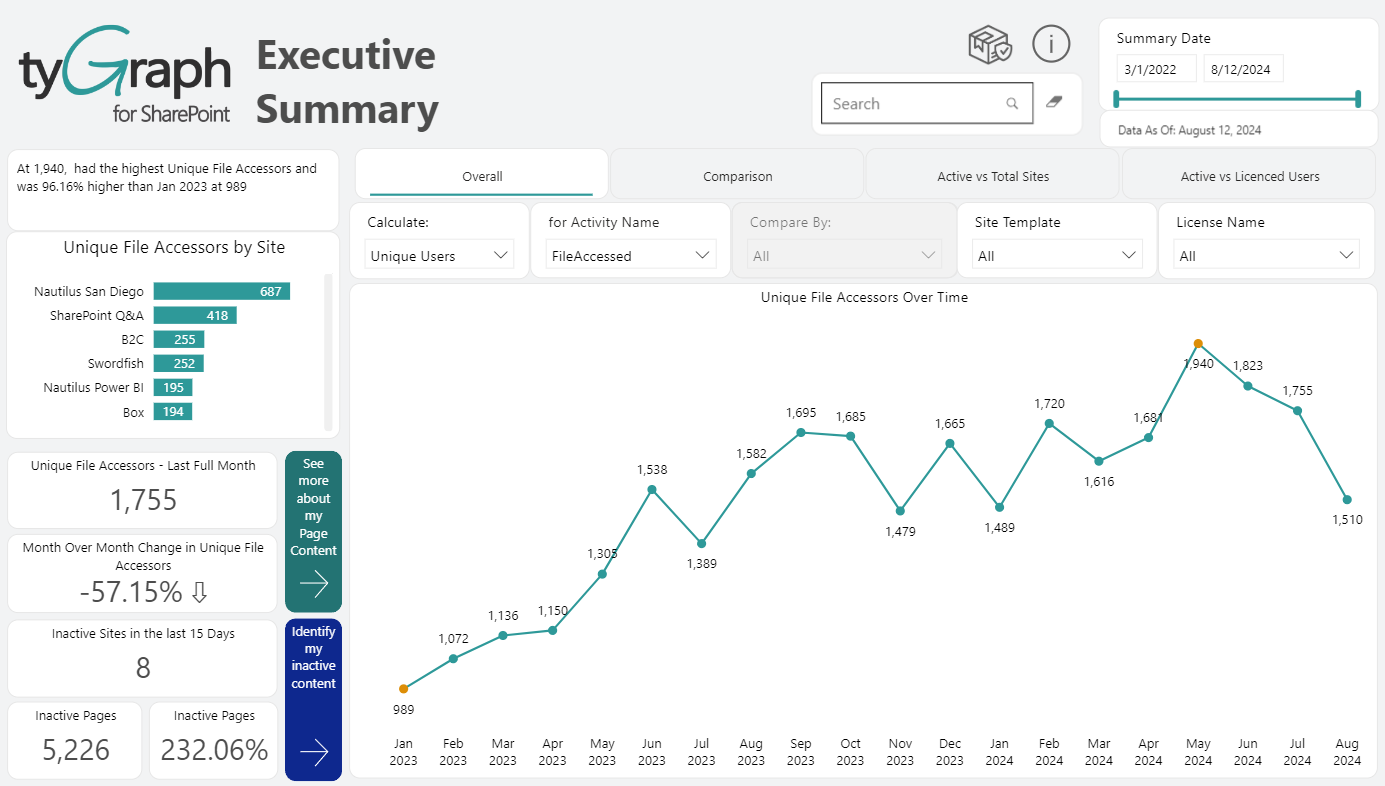Click the May 2024 peak data point

tap(1198, 343)
